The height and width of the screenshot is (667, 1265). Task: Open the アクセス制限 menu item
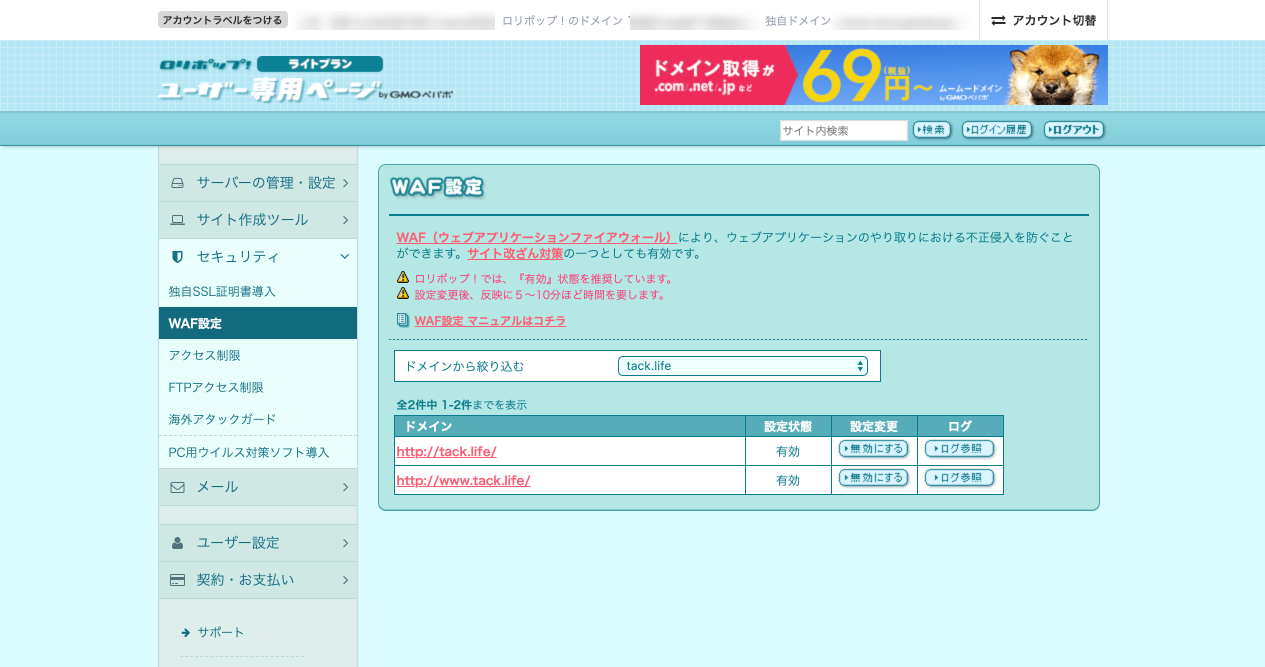click(205, 355)
